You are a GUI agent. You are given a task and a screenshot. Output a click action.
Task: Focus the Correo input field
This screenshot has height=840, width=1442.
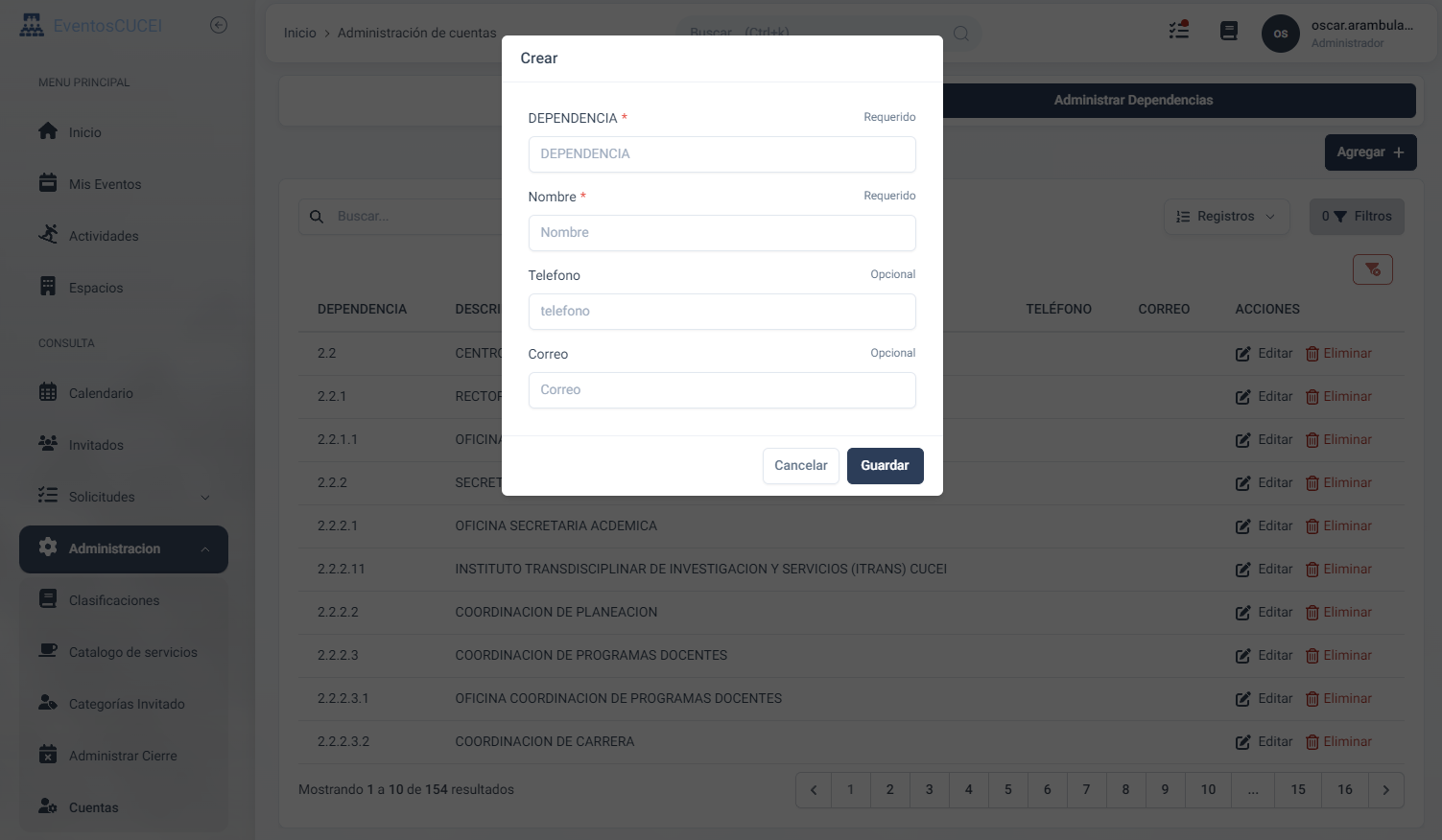click(x=721, y=390)
